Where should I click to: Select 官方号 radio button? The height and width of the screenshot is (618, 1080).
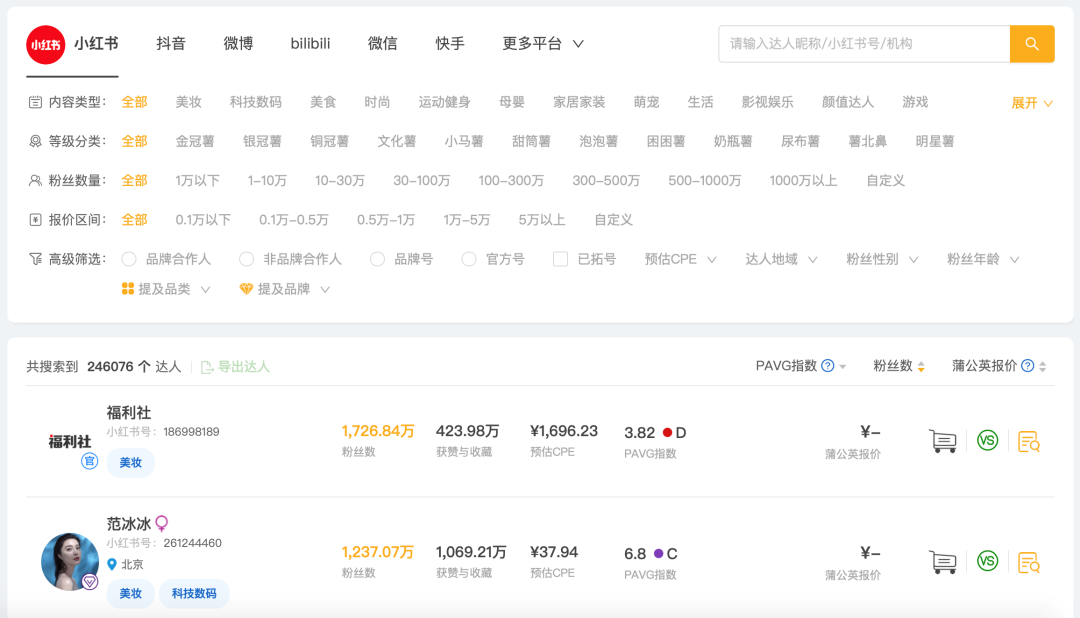point(469,259)
